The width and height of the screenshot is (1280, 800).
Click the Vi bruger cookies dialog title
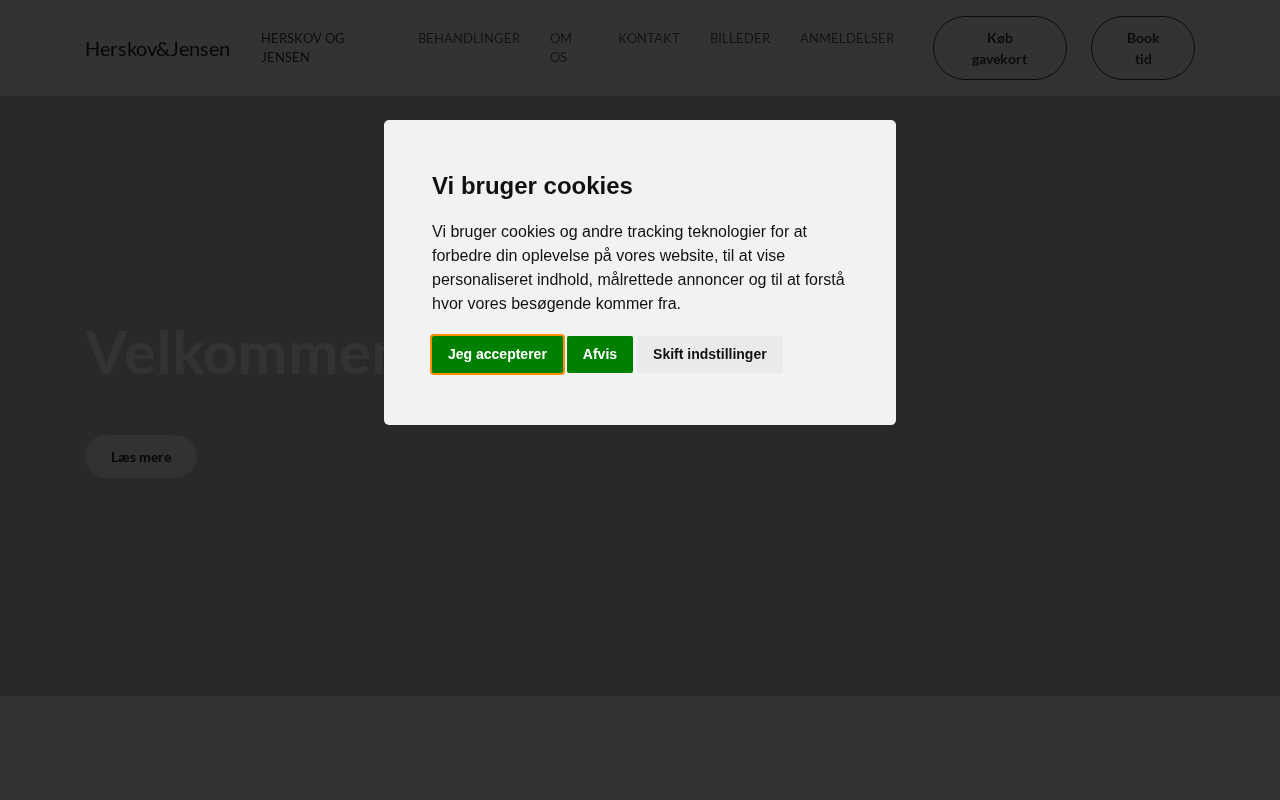coord(532,185)
